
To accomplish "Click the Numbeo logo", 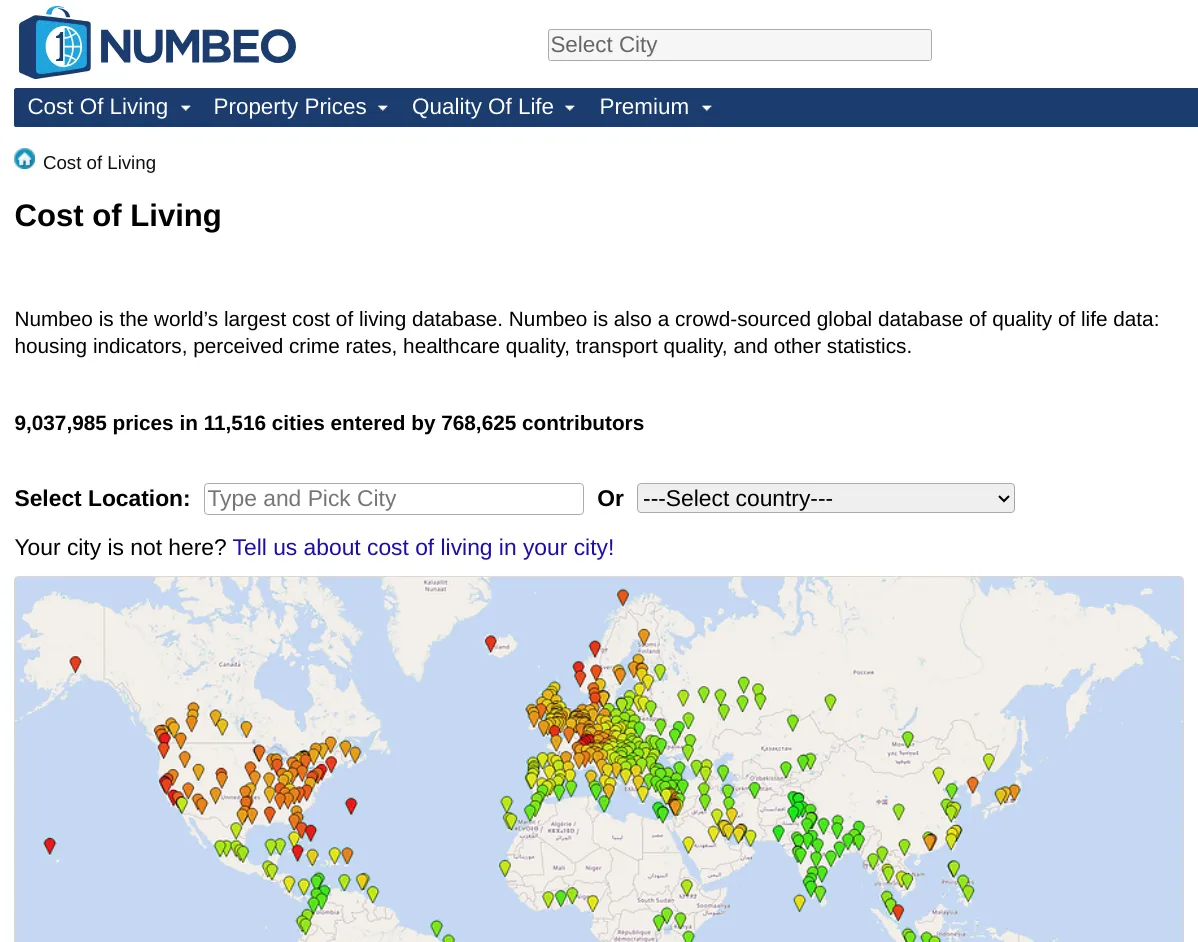I will click(x=157, y=44).
